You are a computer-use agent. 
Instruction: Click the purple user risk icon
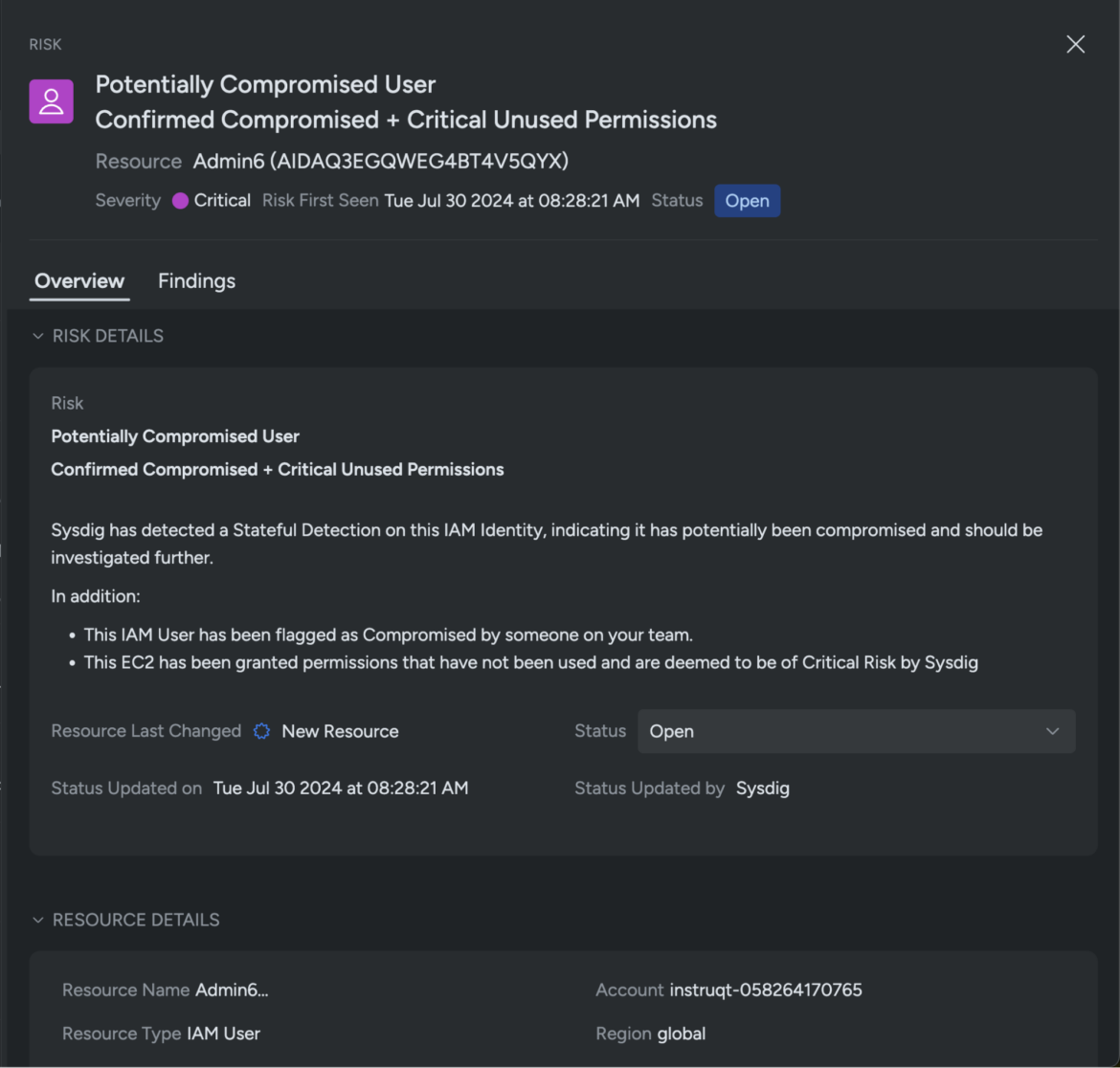(51, 101)
